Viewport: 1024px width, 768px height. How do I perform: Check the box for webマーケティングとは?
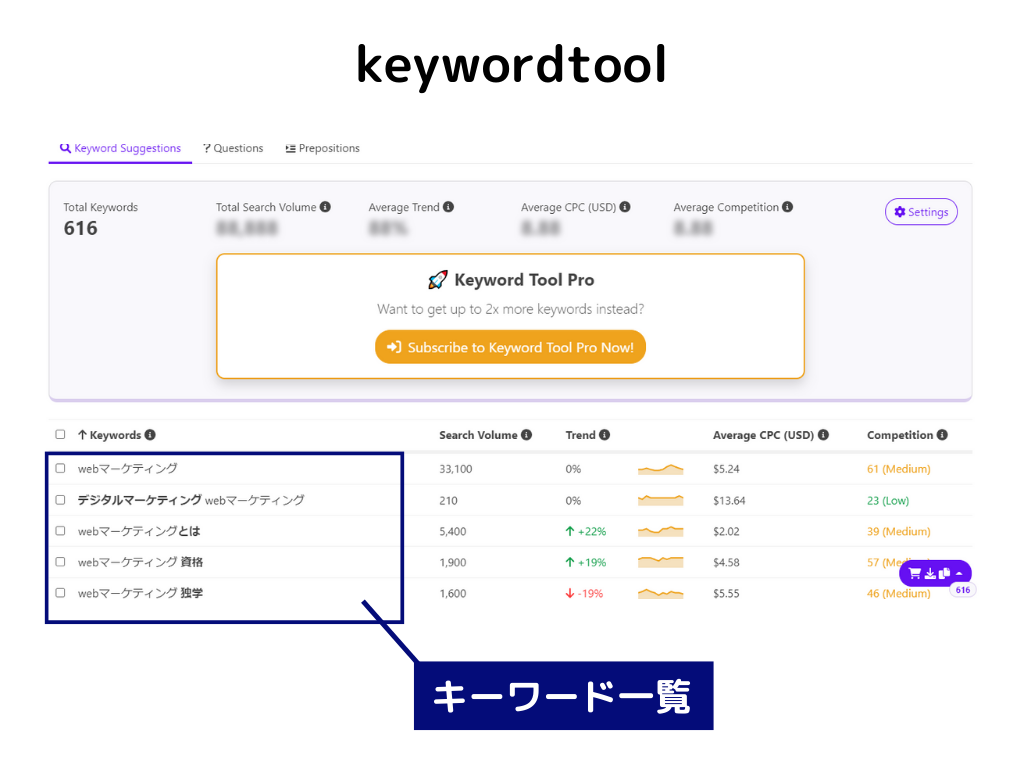60,531
